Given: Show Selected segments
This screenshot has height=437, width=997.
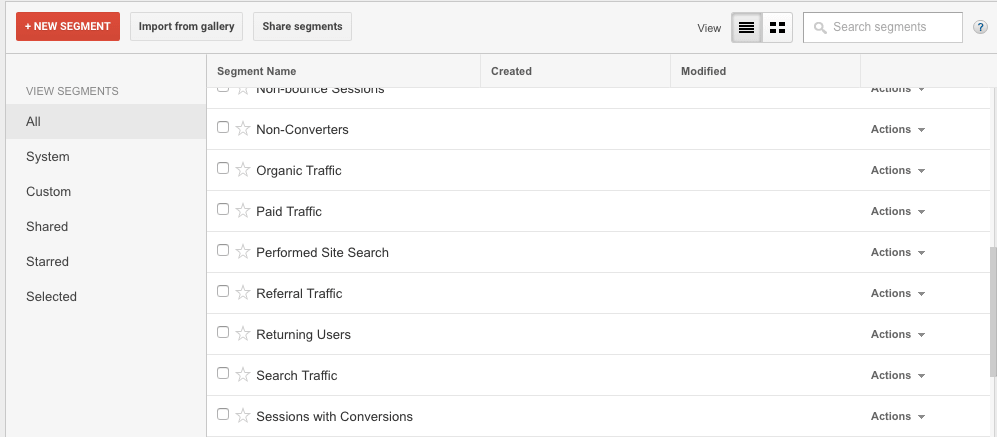Looking at the screenshot, I should coord(106,296).
